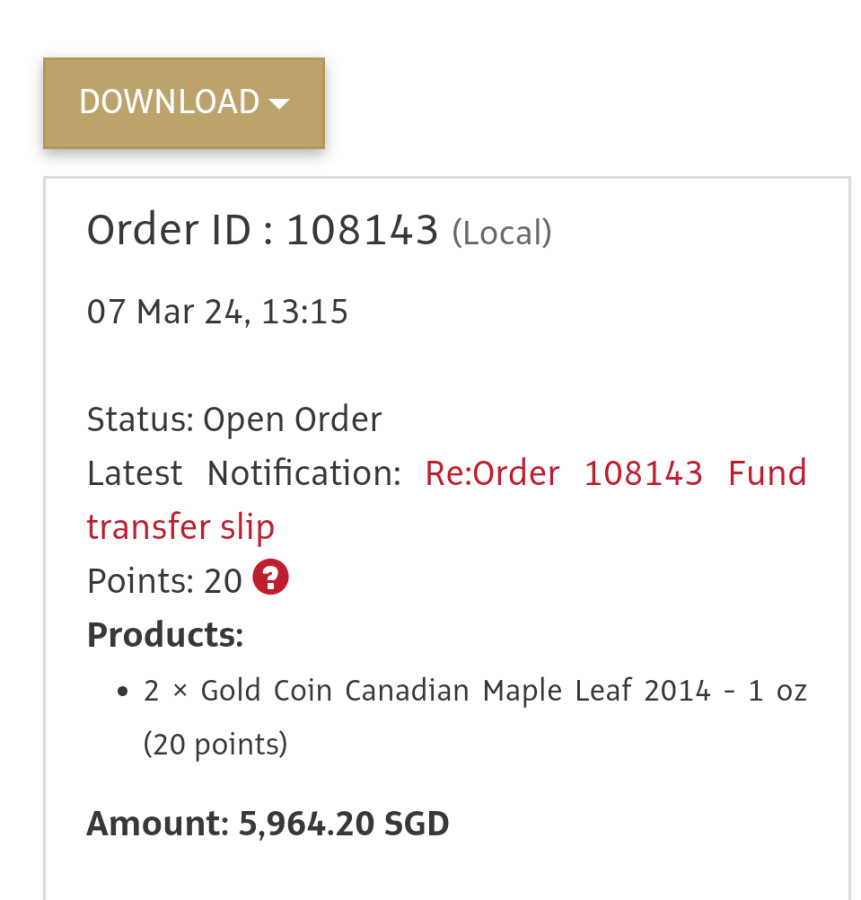Select the 5,964.20 SGD amount value

[x=344, y=824]
